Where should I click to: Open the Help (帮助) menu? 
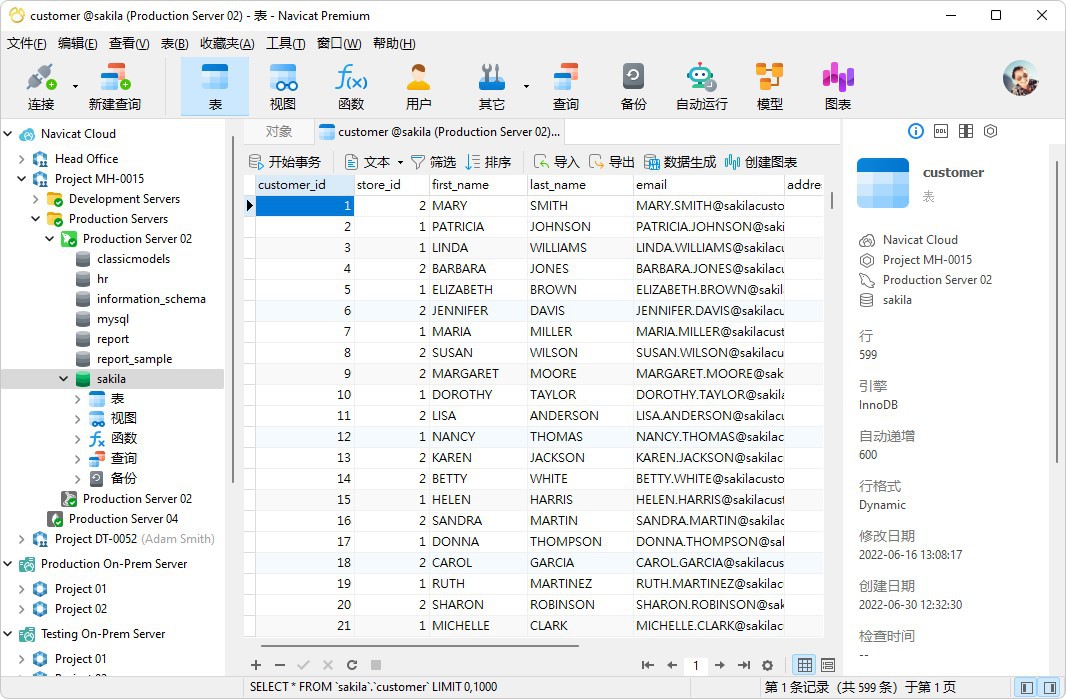[394, 44]
